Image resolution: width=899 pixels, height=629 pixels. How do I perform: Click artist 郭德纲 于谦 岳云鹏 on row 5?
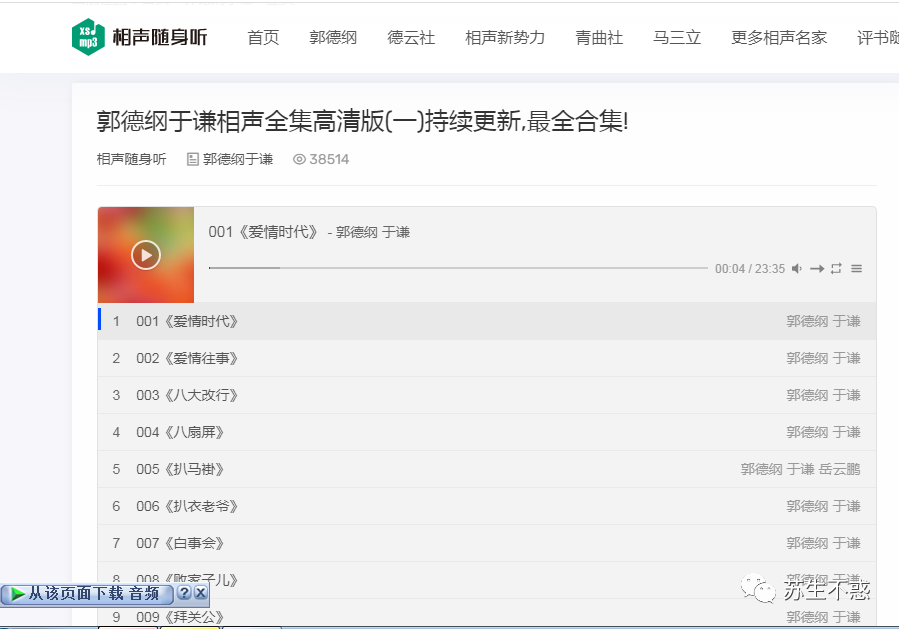(800, 469)
